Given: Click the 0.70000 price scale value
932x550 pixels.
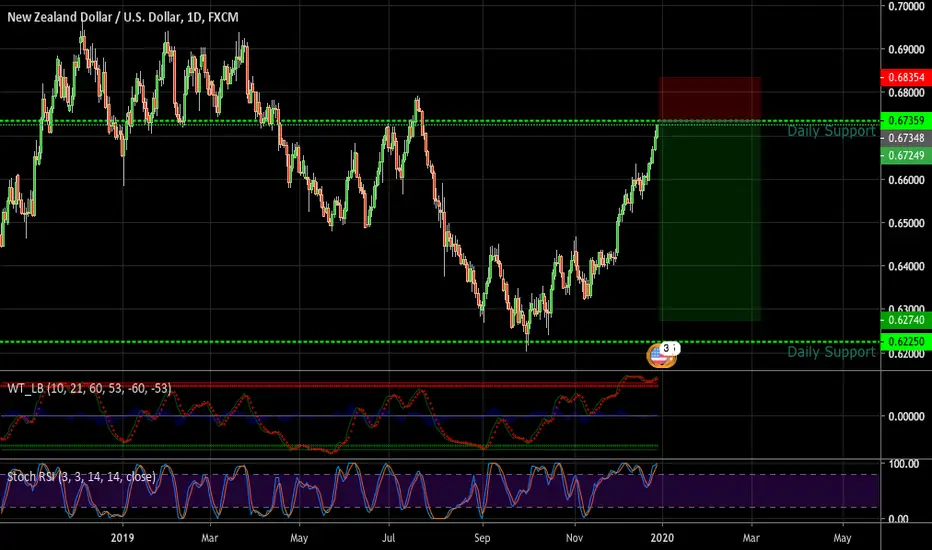Looking at the screenshot, I should click(906, 7).
